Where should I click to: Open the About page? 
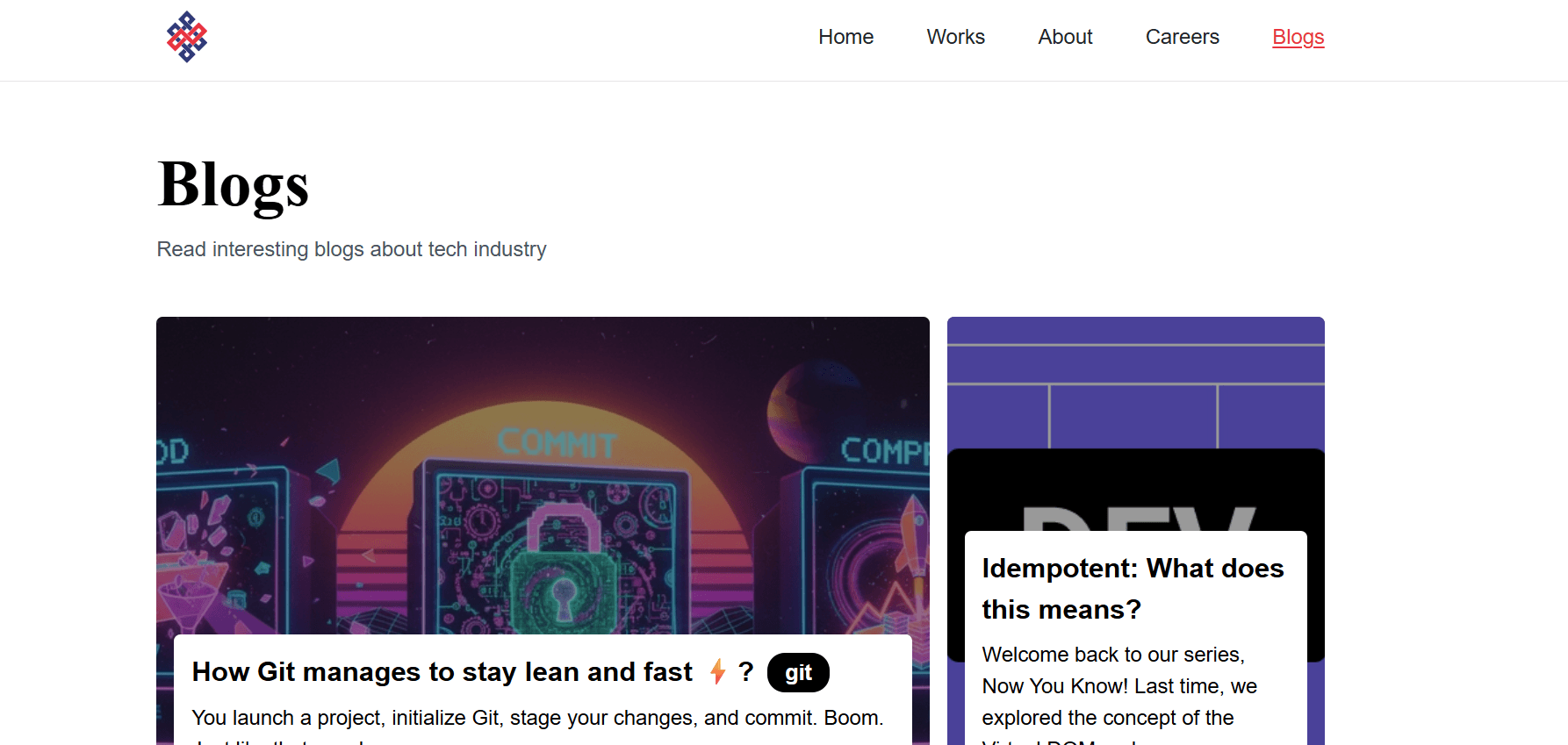tap(1065, 37)
